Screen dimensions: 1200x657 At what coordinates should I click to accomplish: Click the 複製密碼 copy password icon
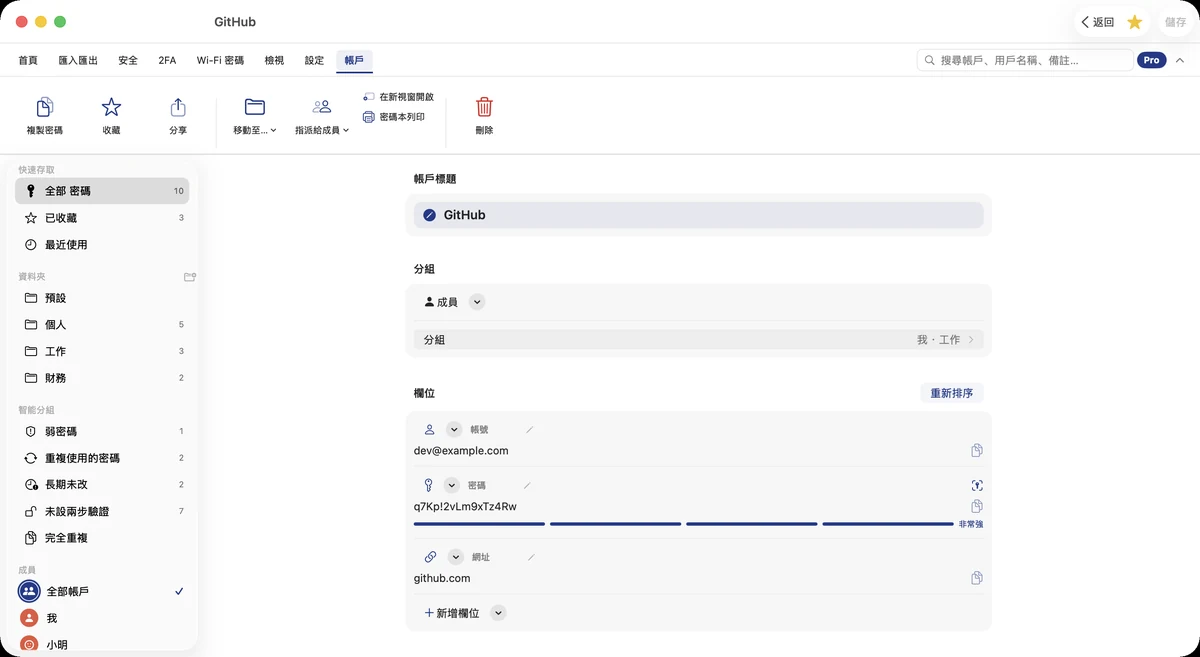[x=45, y=108]
